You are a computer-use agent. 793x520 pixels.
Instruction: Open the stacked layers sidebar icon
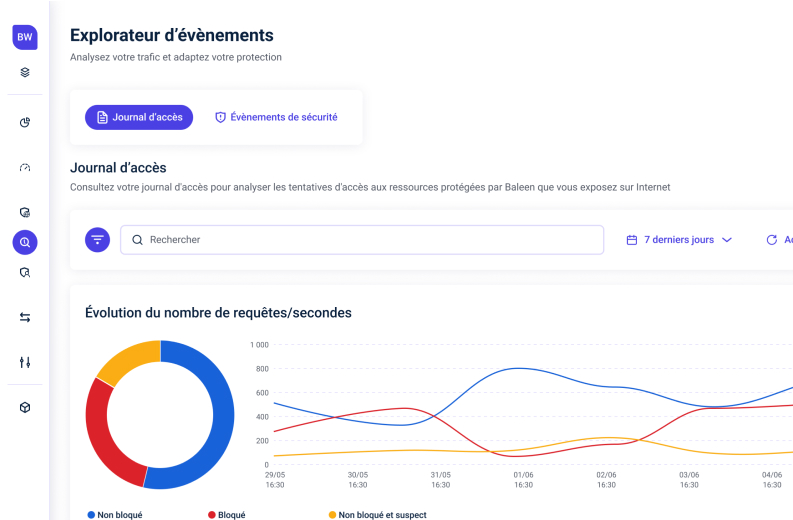click(25, 72)
